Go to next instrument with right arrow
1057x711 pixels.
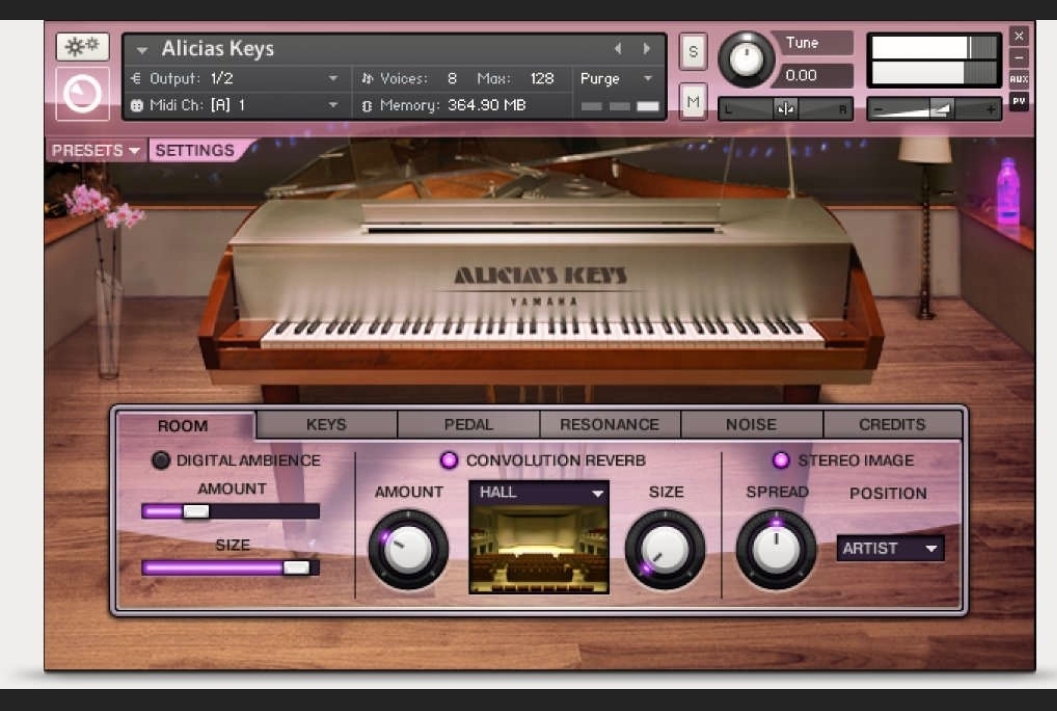[646, 49]
